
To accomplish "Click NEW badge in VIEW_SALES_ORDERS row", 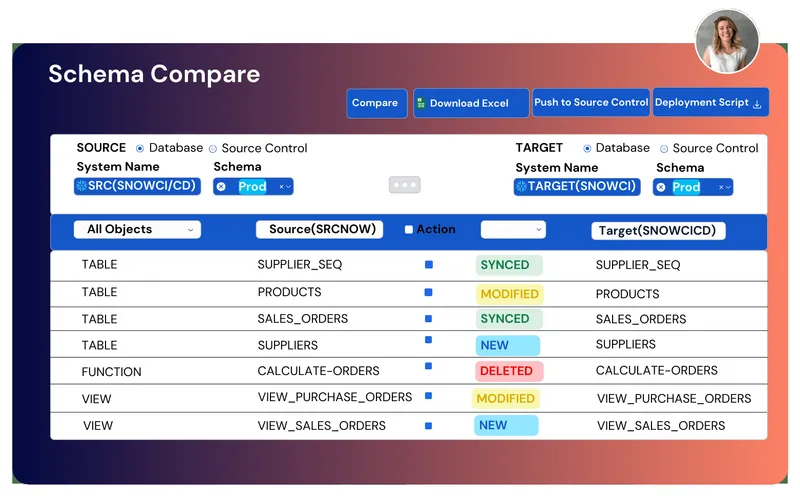I will click(x=506, y=426).
